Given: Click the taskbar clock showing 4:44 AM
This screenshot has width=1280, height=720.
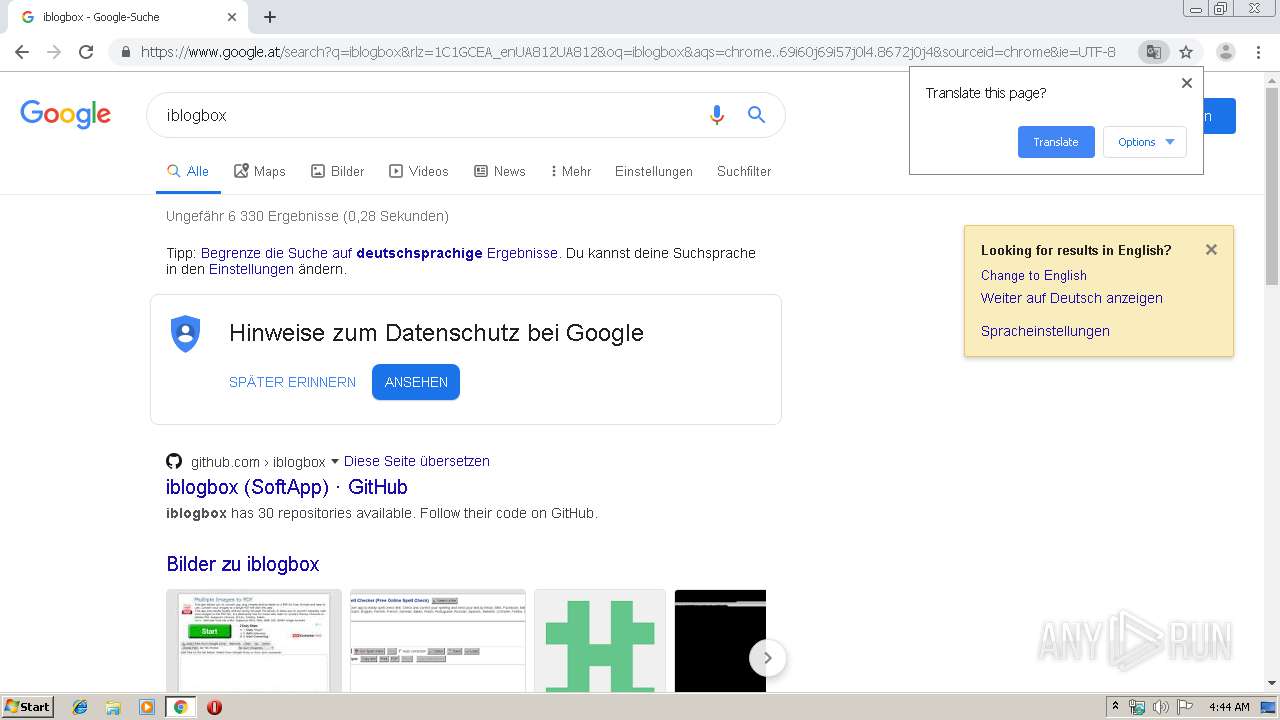Looking at the screenshot, I should coord(1229,707).
